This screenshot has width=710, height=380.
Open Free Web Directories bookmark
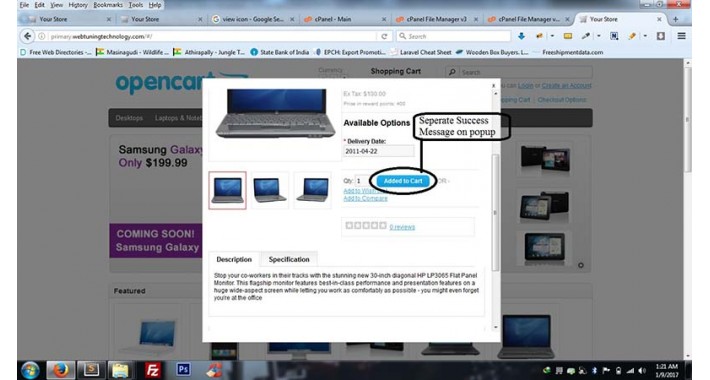point(56,52)
